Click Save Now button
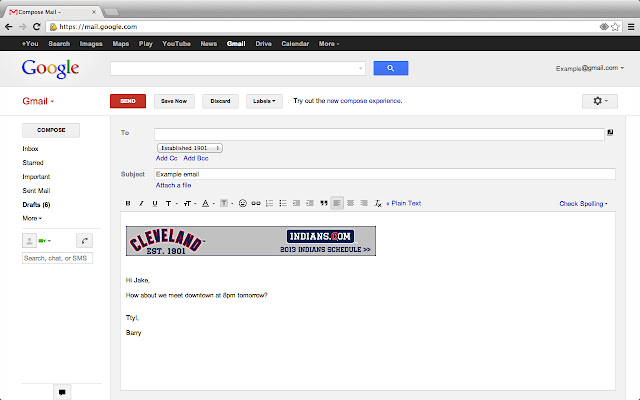 coord(174,101)
